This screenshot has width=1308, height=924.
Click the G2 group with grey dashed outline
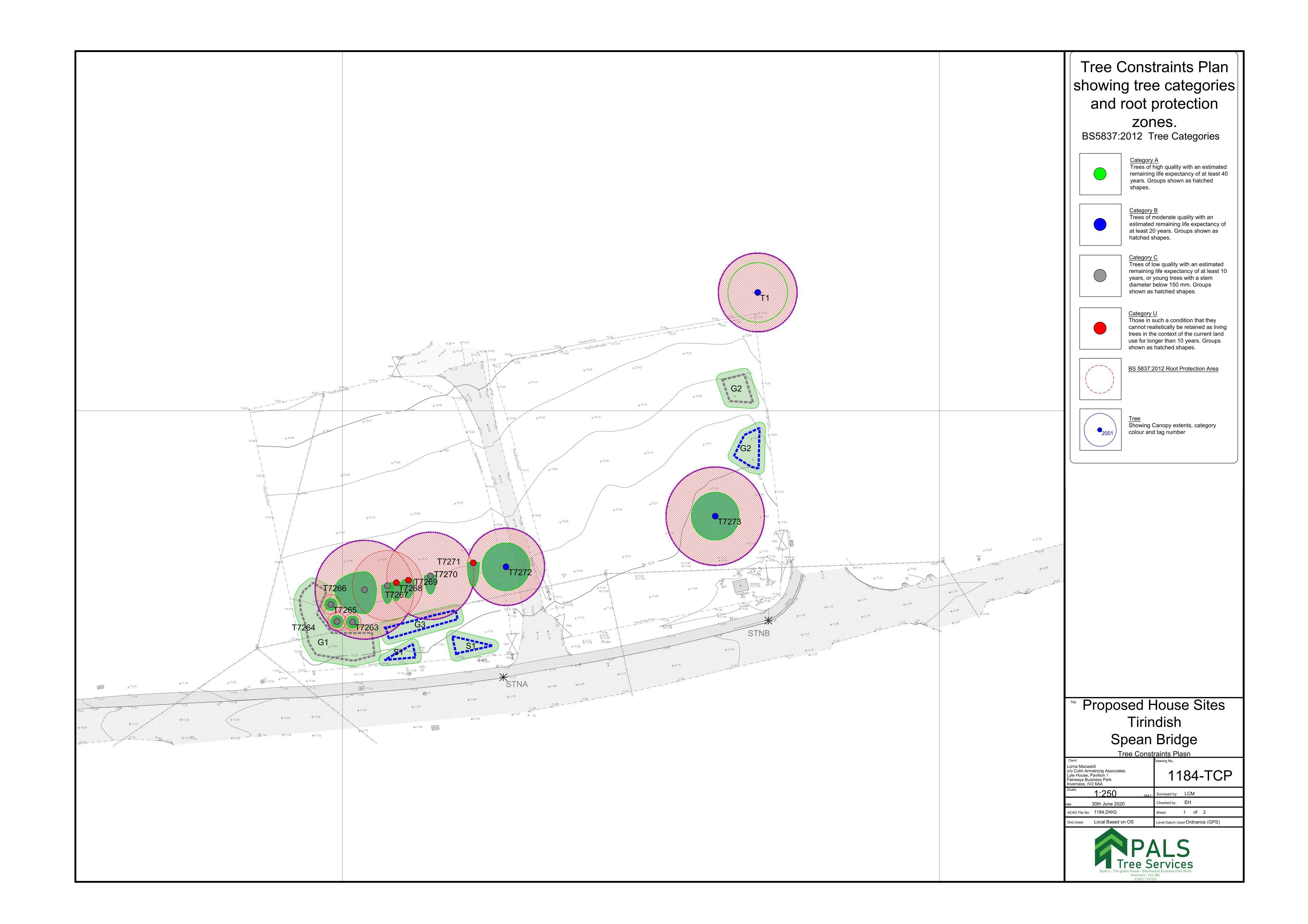pos(737,389)
